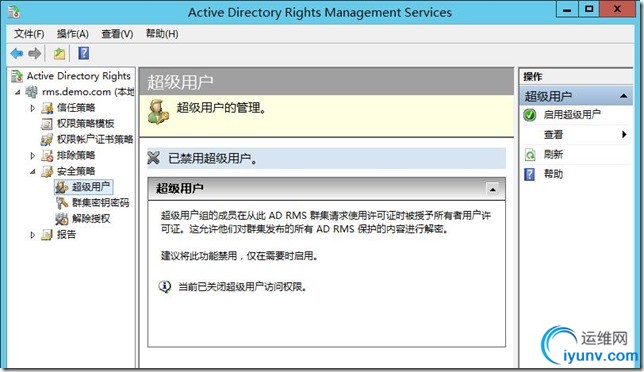Open the 操作(A) menu

(73, 34)
